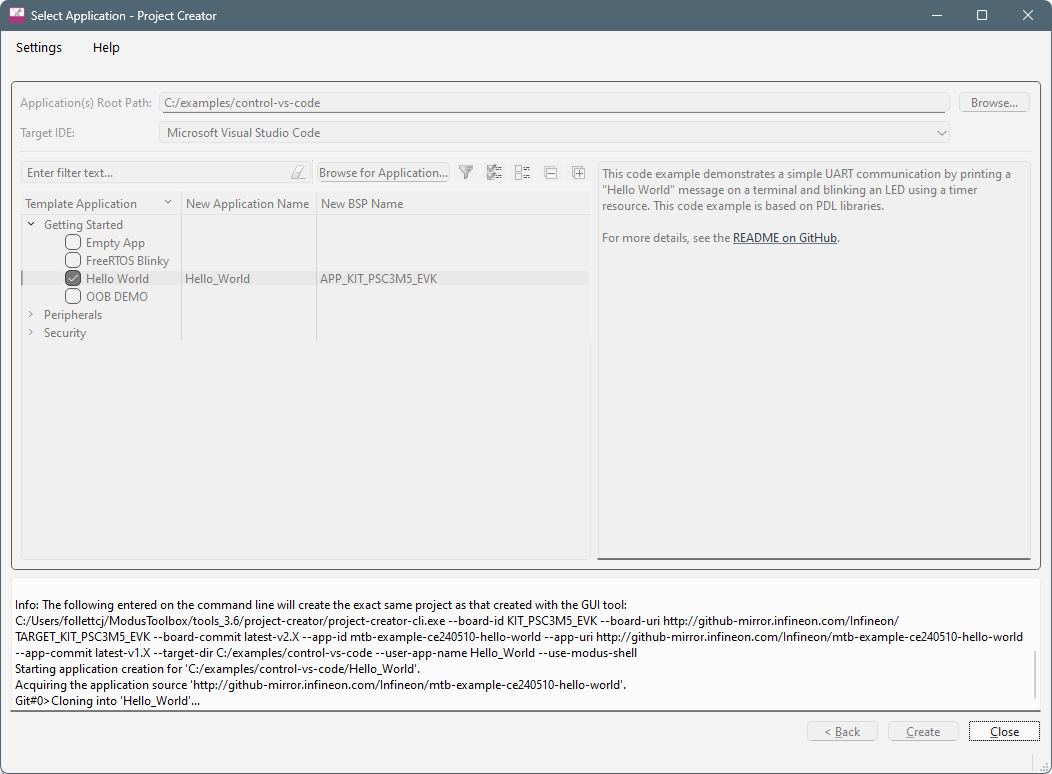Screen dimensions: 1052x774
Task: Clear the filter text eraser icon
Action: click(298, 173)
